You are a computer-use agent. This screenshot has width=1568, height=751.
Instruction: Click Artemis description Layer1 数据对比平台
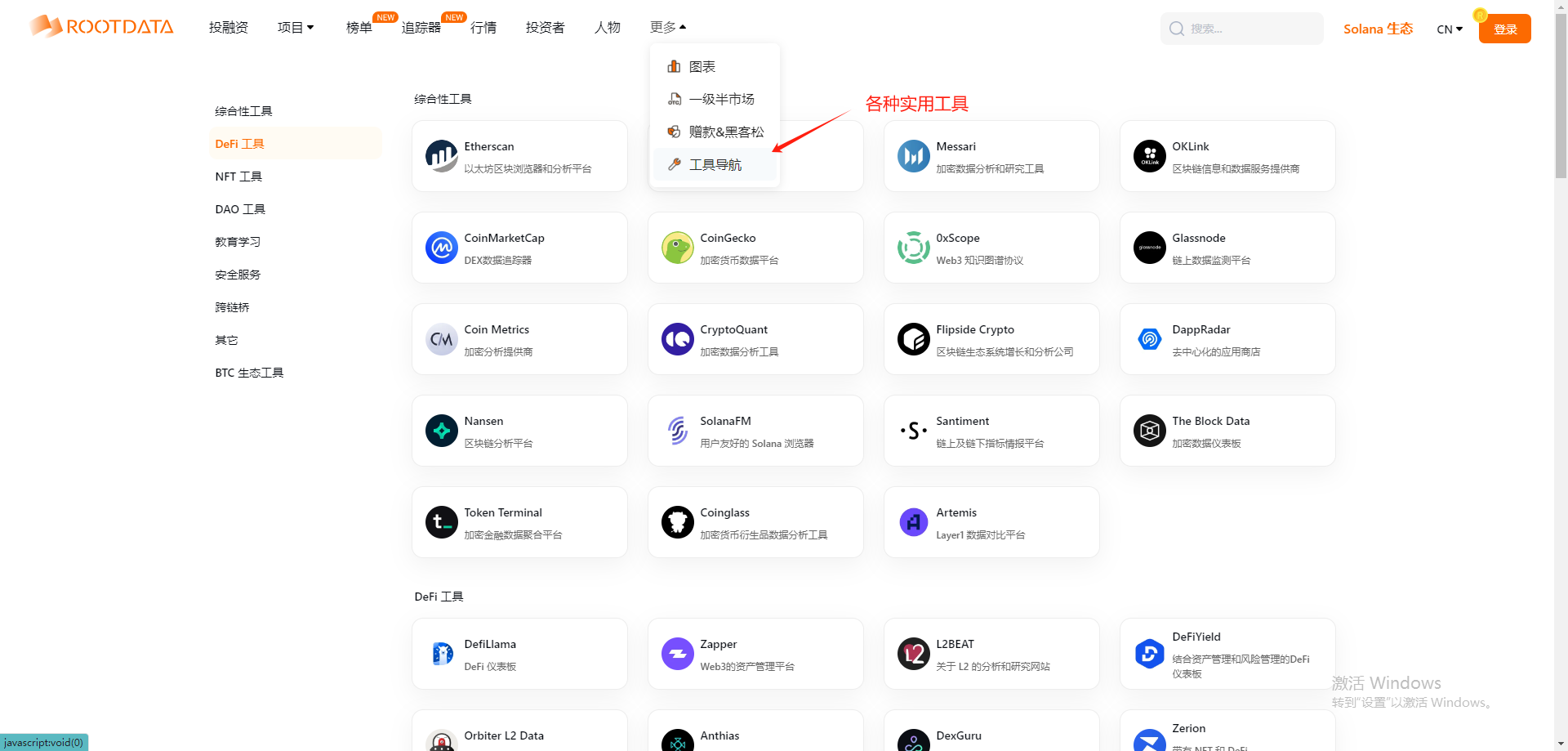point(980,534)
